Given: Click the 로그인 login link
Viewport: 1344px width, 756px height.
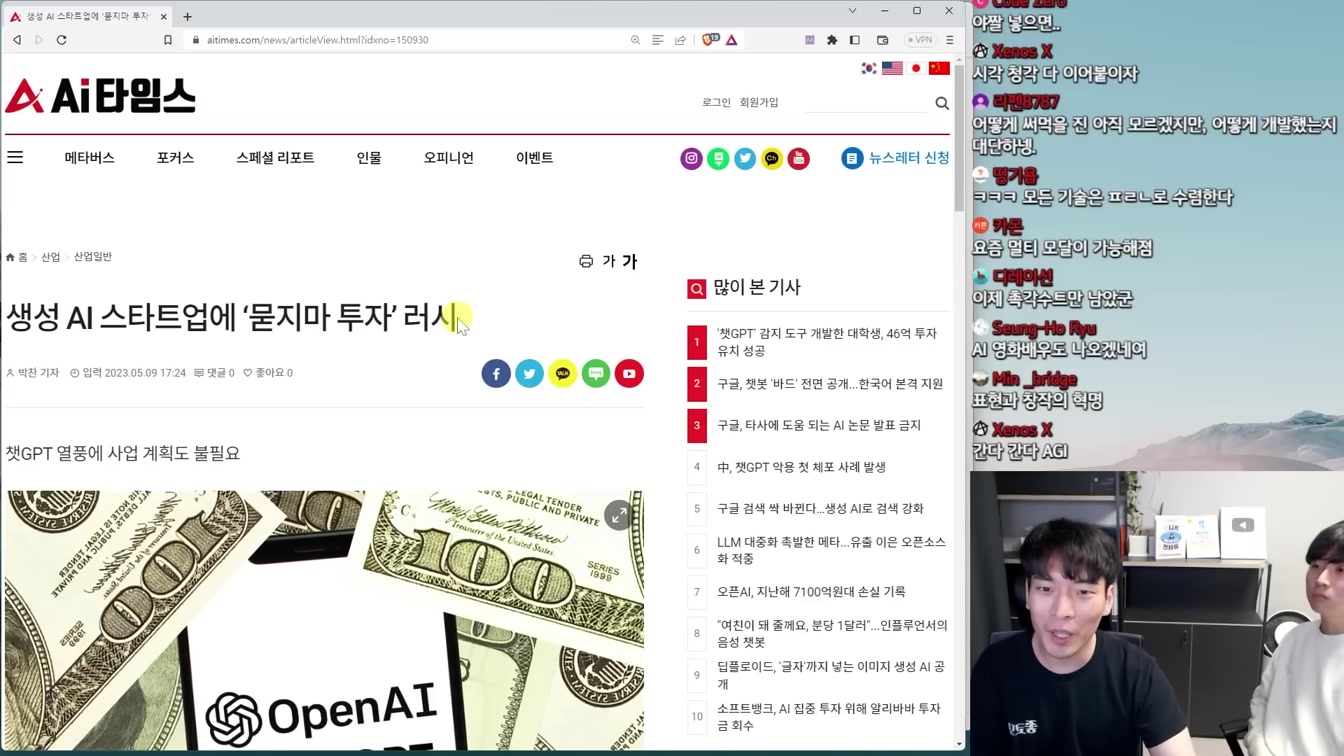Looking at the screenshot, I should click(716, 102).
